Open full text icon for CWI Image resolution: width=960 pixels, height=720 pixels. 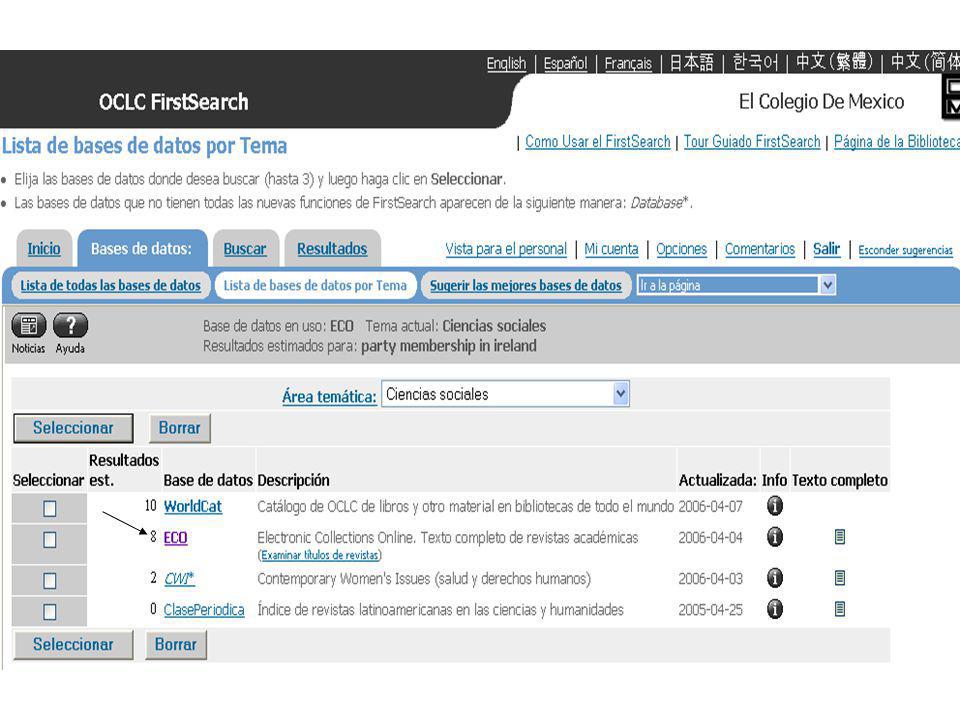[x=840, y=577]
